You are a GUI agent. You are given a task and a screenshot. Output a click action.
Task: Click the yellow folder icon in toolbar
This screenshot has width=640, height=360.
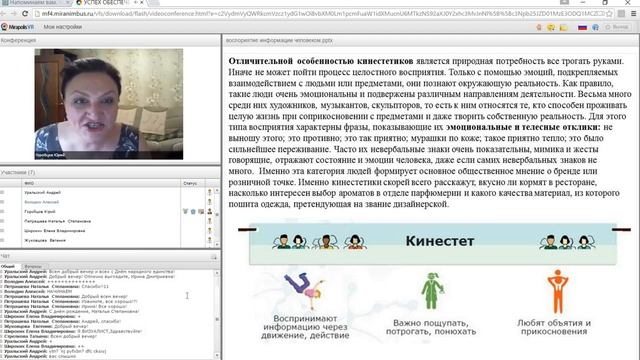coord(564,27)
